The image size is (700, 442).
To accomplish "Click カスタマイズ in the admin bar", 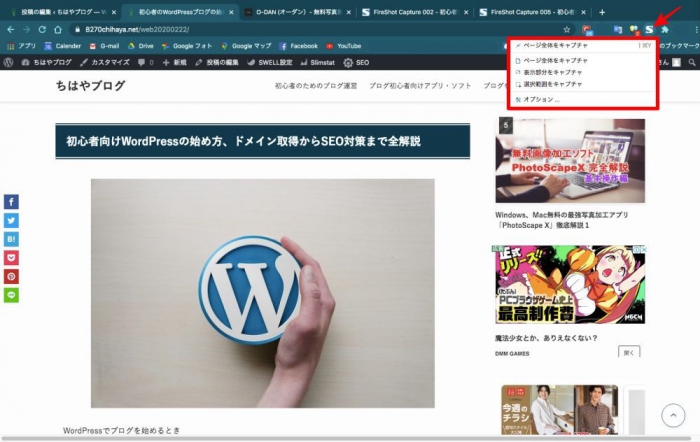I will tap(104, 63).
